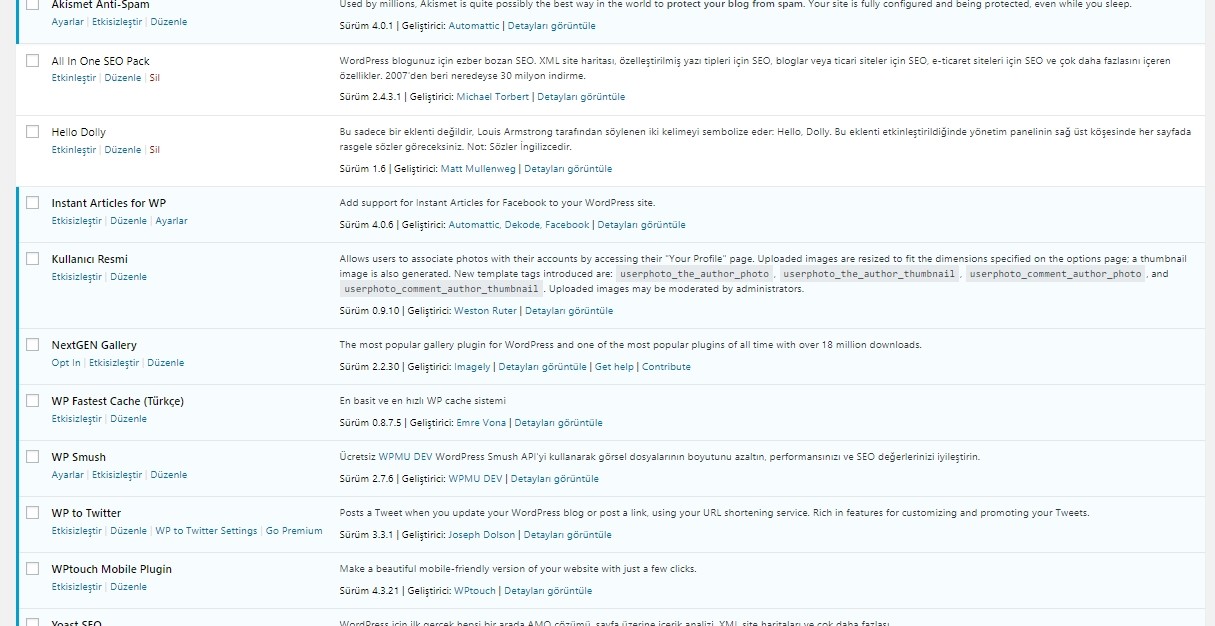Check the NextGEN Gallery plugin checkbox
The width and height of the screenshot is (1215, 626).
coord(32,344)
